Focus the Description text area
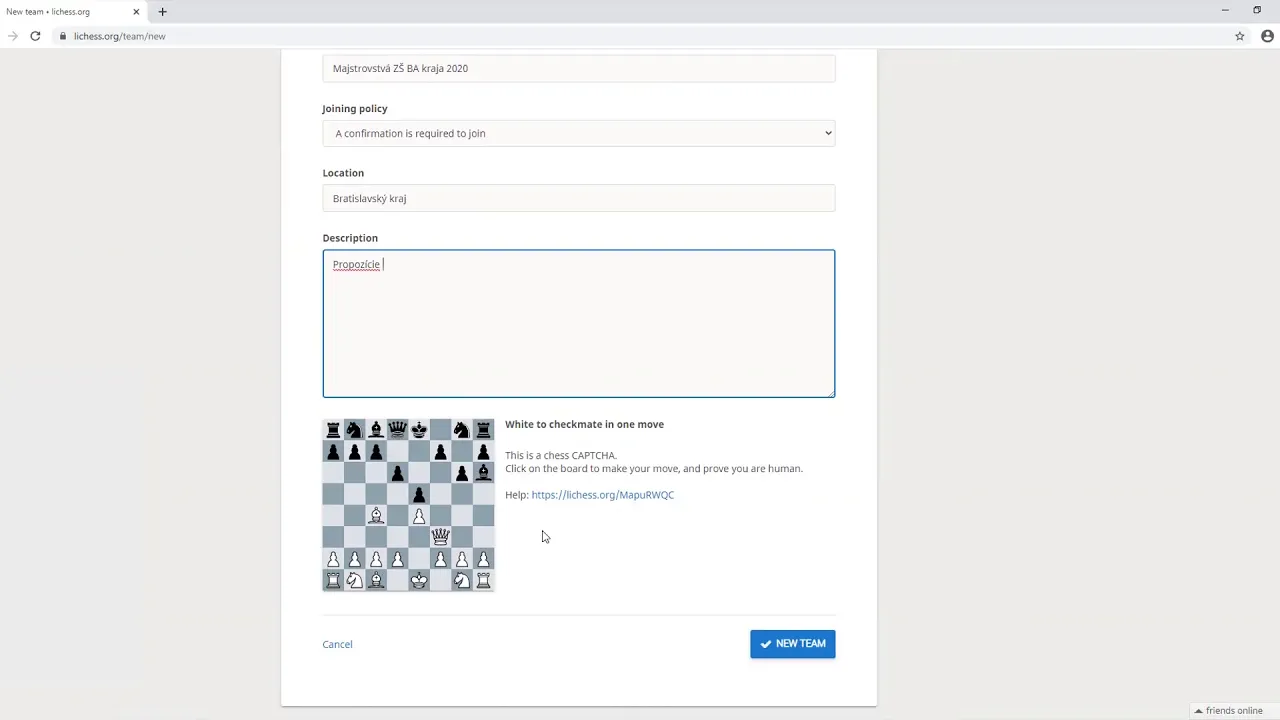The height and width of the screenshot is (720, 1280). pyautogui.click(x=579, y=324)
